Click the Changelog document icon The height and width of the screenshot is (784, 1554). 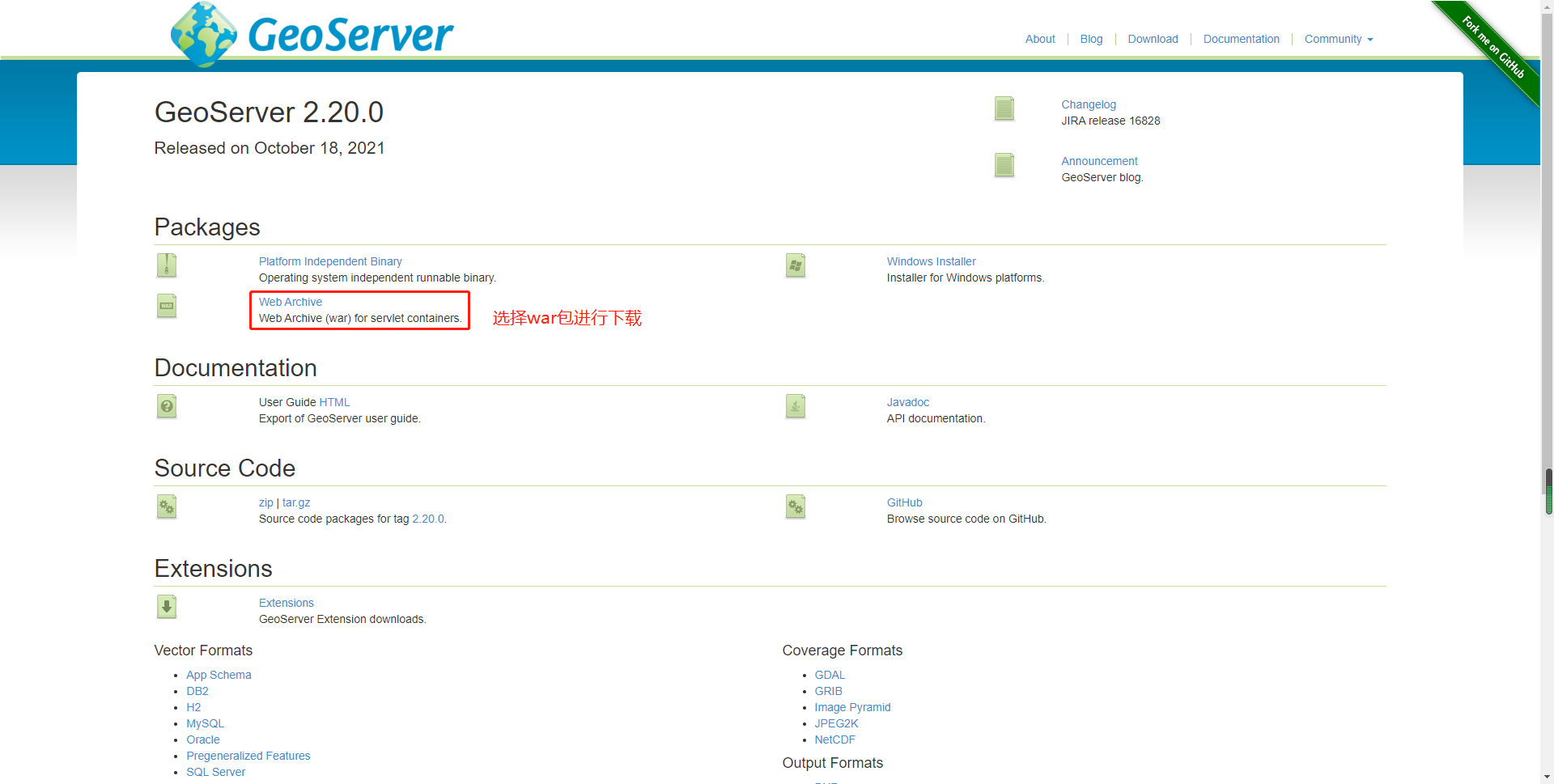pyautogui.click(x=1003, y=108)
